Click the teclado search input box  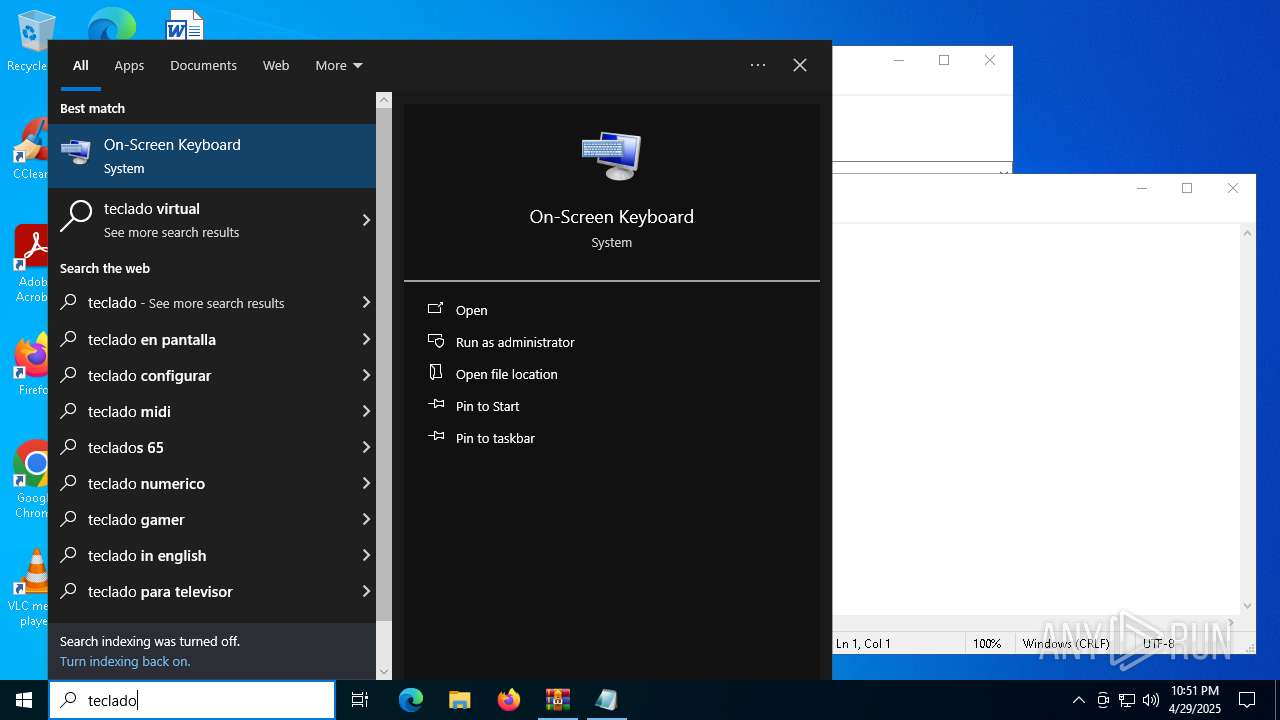(x=192, y=700)
